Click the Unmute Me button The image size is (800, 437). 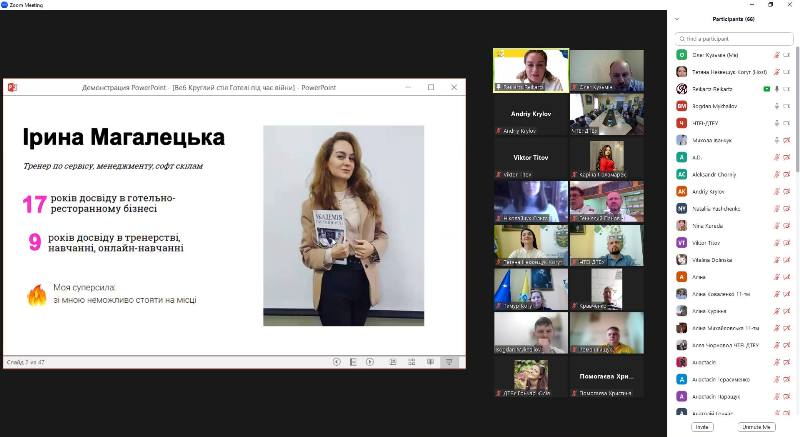click(756, 427)
